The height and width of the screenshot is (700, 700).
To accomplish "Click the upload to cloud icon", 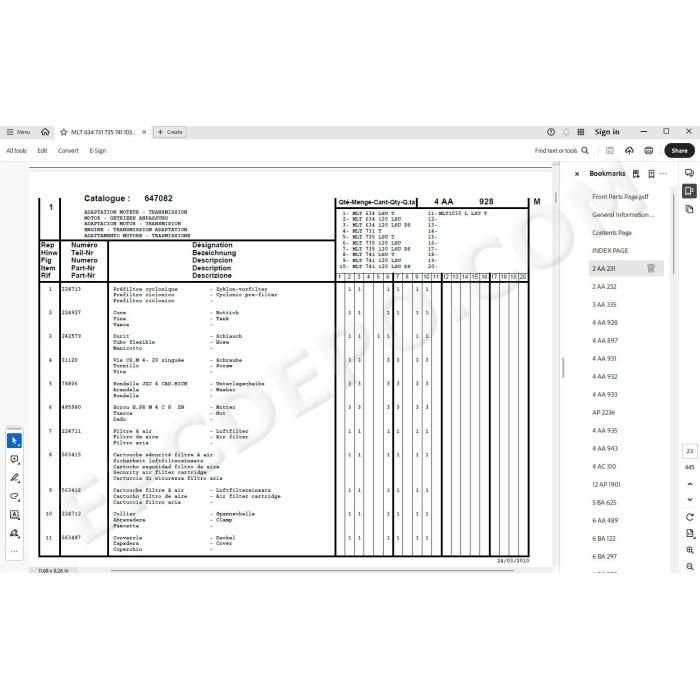I will click(x=629, y=150).
